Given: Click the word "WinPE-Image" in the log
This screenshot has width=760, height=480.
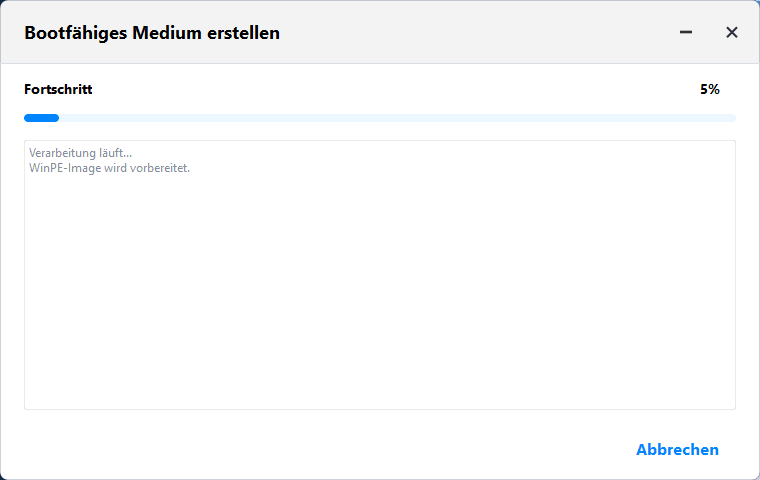Looking at the screenshot, I should click(x=65, y=168).
